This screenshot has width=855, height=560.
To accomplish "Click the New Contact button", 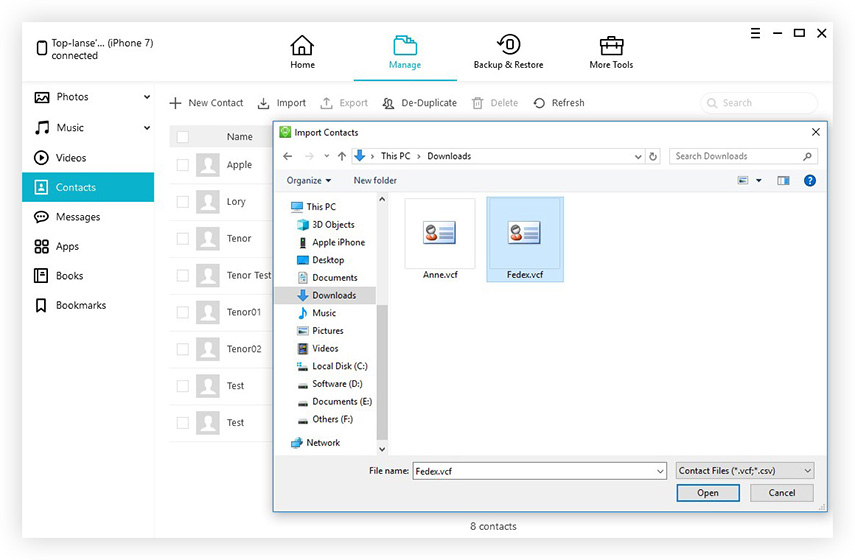I will pyautogui.click(x=206, y=103).
